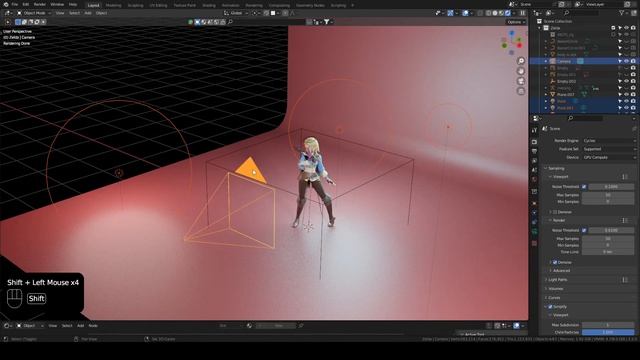Viewport: 640px width, 360px height.
Task: Toggle camera view gizmo button
Action: click(521, 81)
